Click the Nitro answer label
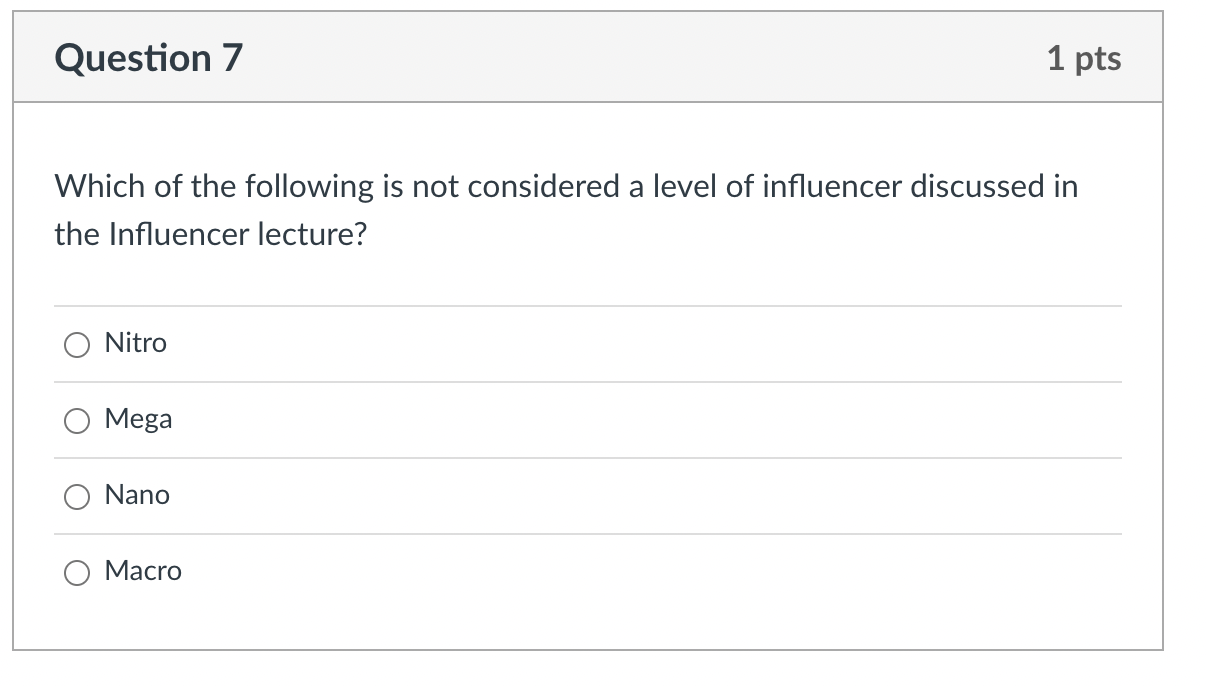This screenshot has height=686, width=1206. coord(136,343)
